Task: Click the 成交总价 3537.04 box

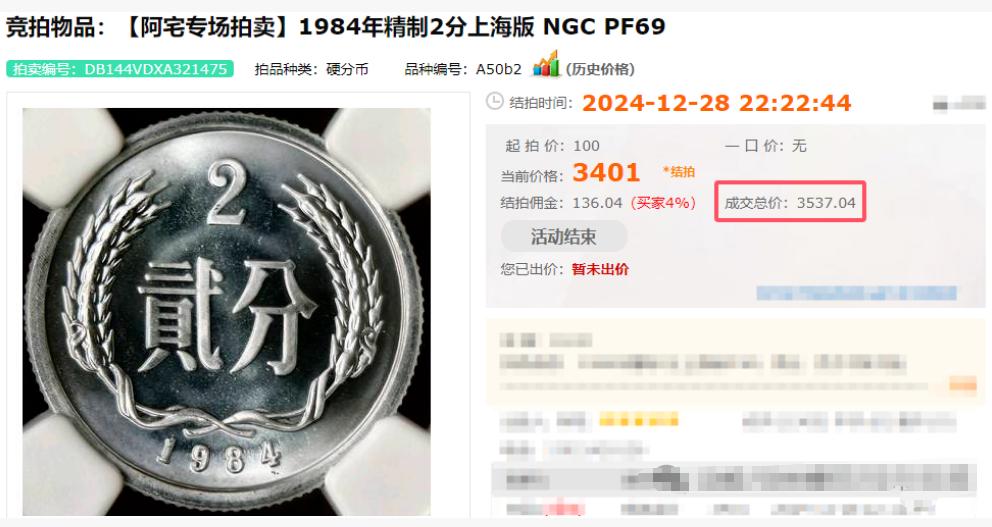Action: (790, 202)
